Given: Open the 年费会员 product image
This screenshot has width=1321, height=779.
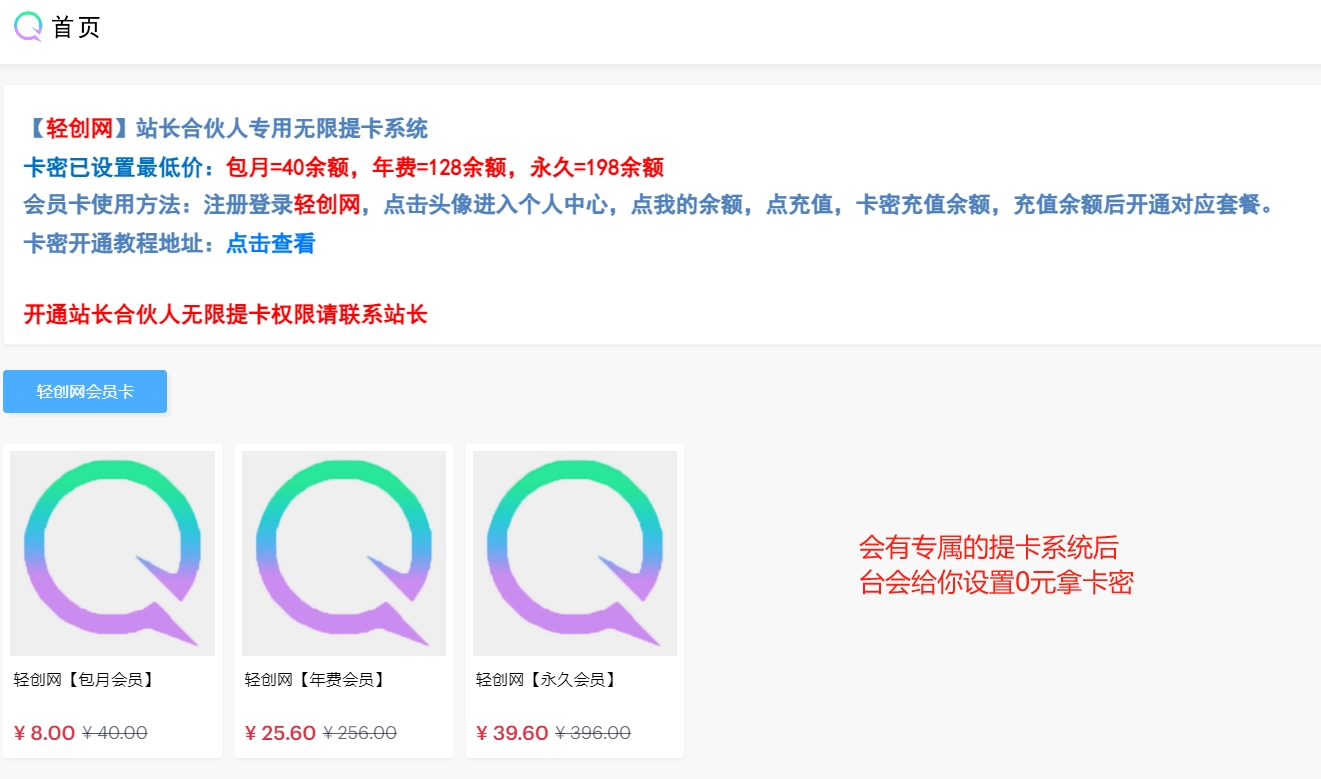Looking at the screenshot, I should (344, 553).
